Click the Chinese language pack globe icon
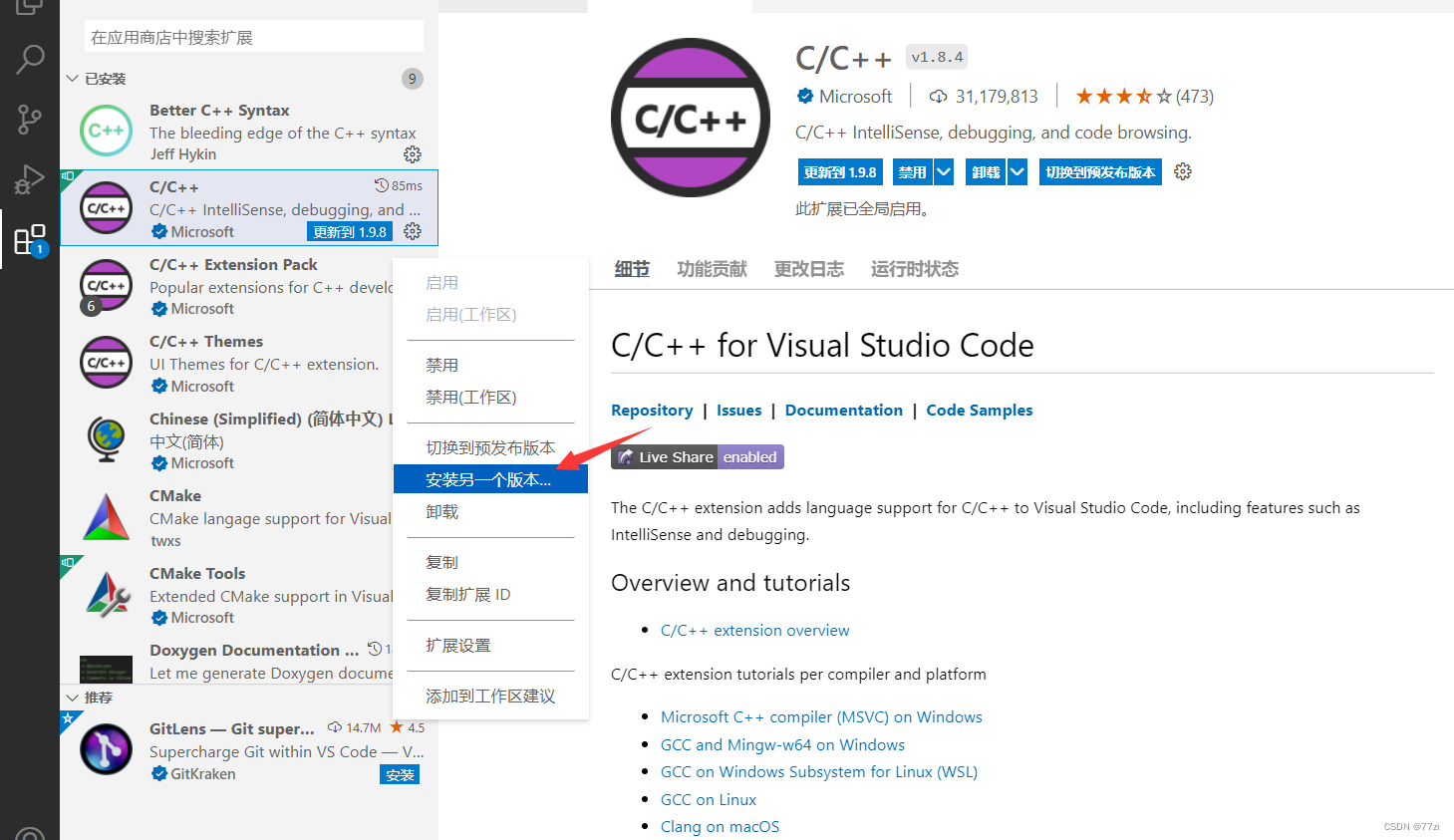1454x840 pixels. pos(107,439)
